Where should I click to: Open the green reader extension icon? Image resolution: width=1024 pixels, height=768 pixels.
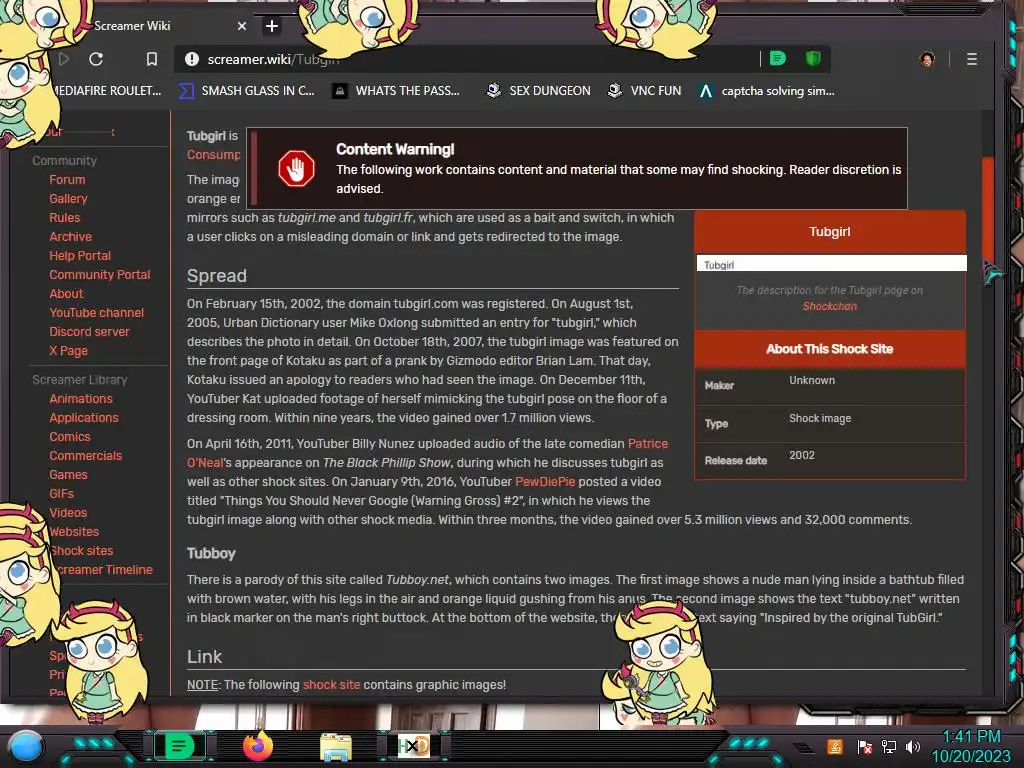778,59
